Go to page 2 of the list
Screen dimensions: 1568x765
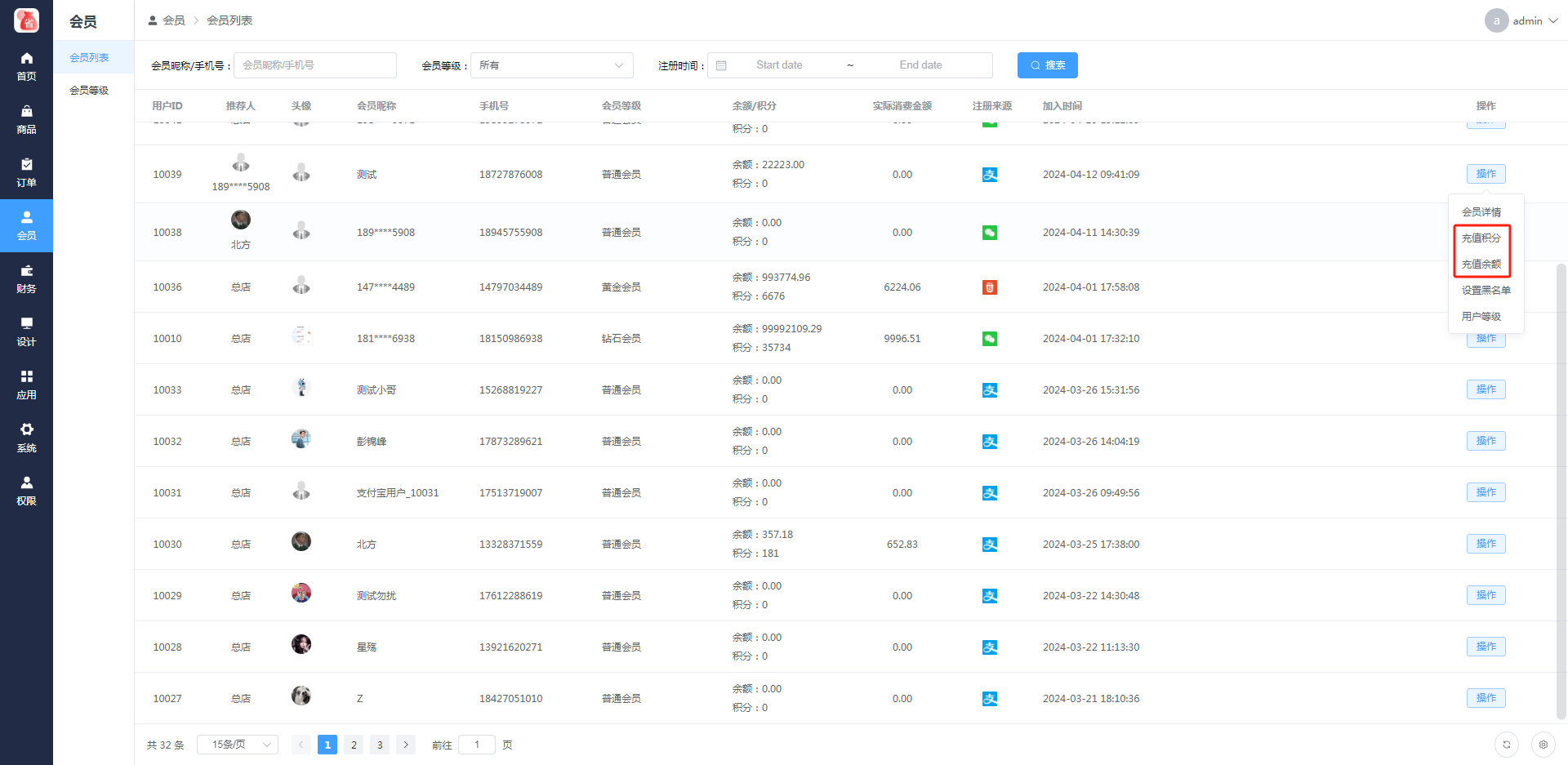[x=354, y=745]
